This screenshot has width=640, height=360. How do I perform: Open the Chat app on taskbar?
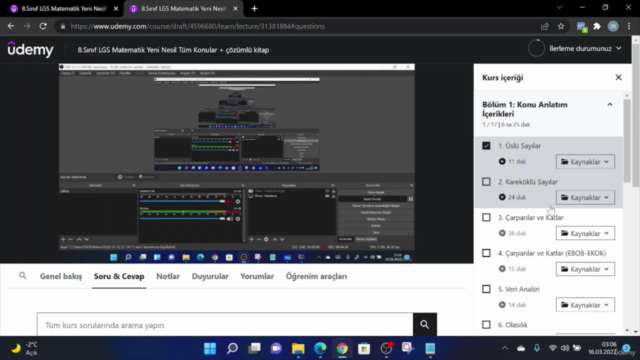[276, 348]
